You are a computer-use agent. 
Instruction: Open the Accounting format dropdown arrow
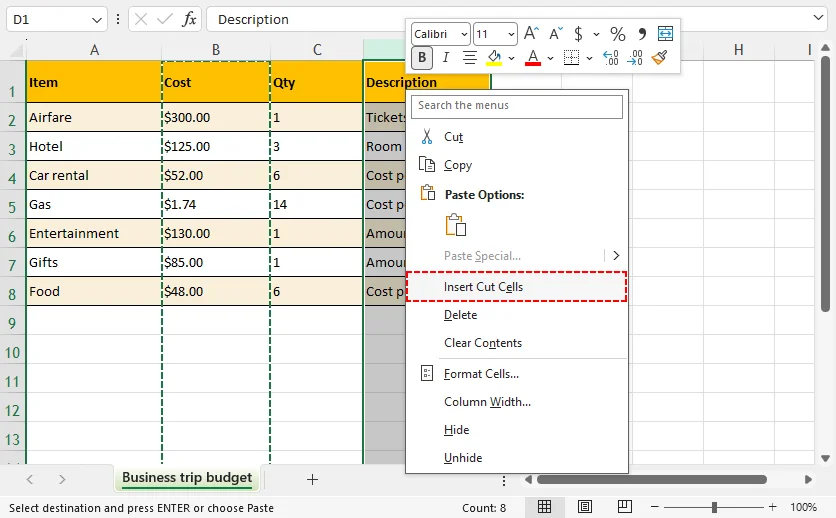click(596, 34)
